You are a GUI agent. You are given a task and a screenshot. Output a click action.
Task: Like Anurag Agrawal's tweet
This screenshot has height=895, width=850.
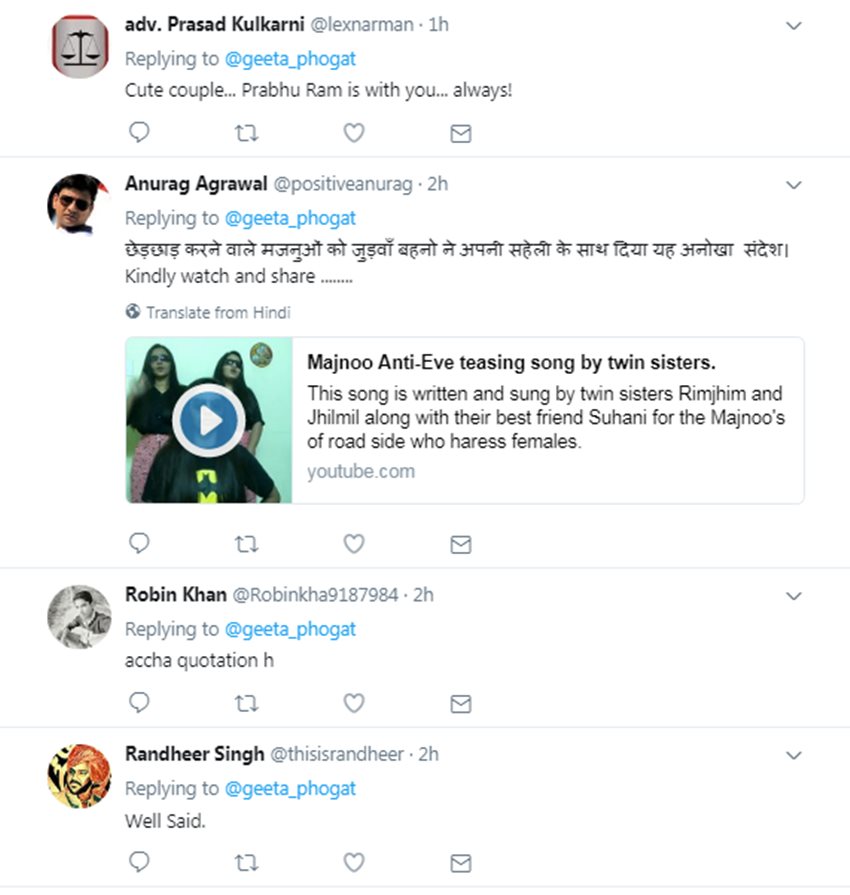(353, 543)
